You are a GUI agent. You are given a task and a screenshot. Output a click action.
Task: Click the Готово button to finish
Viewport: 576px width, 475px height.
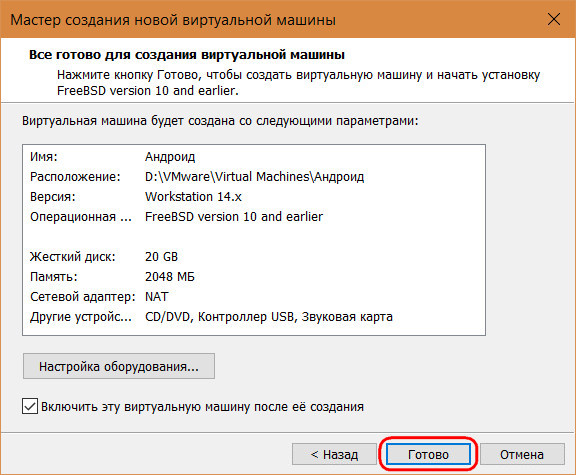[x=428, y=454]
